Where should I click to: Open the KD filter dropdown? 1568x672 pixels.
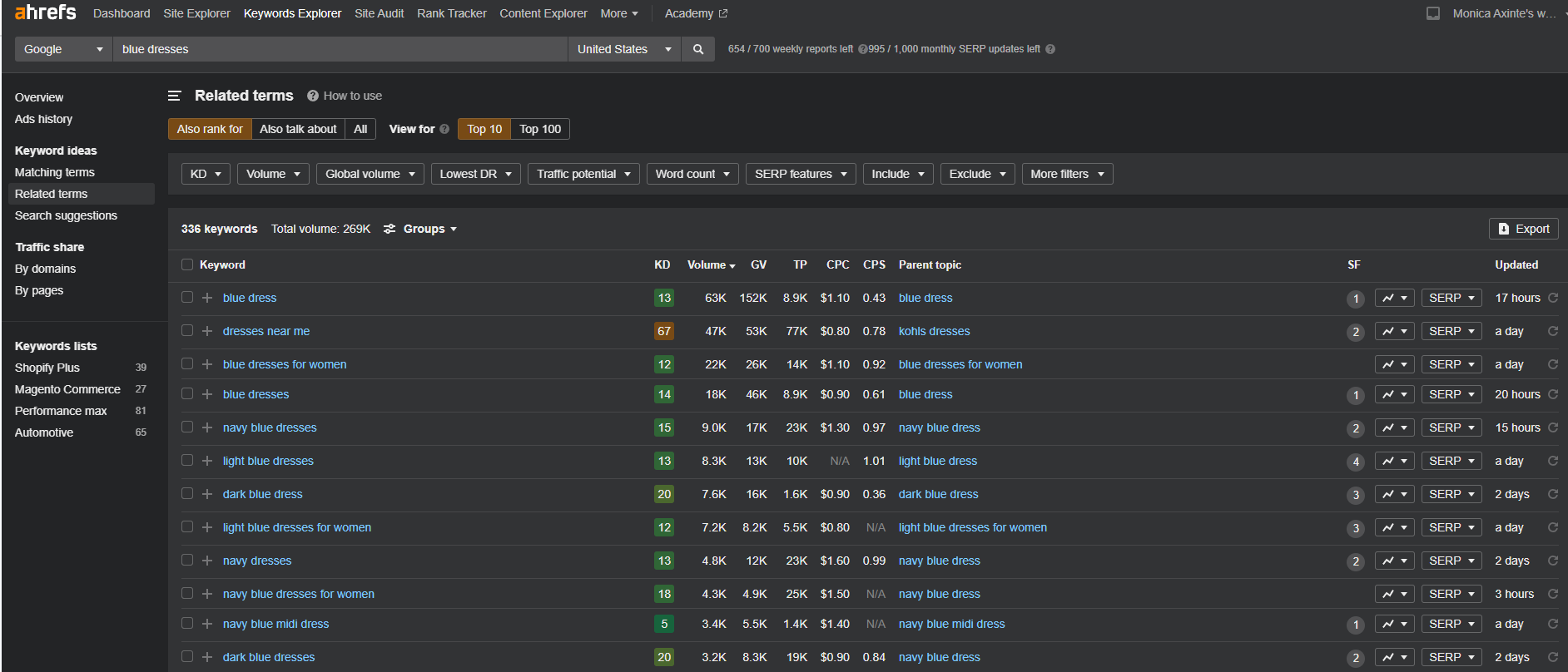coord(206,174)
